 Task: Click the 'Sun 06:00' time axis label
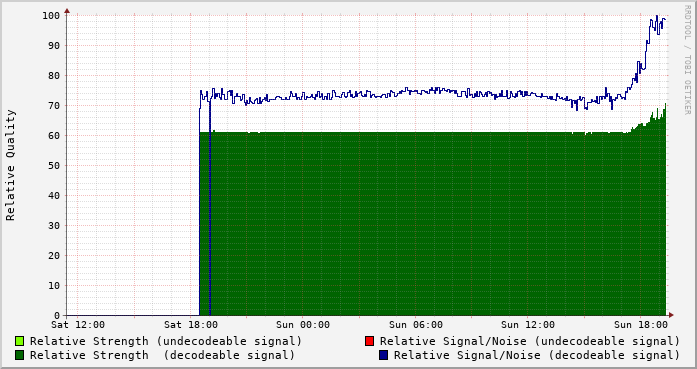416,325
